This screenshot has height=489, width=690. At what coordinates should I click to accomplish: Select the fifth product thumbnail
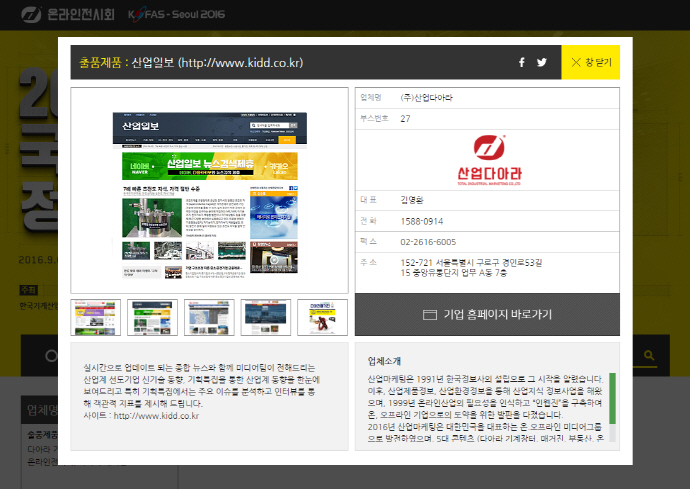click(x=322, y=316)
